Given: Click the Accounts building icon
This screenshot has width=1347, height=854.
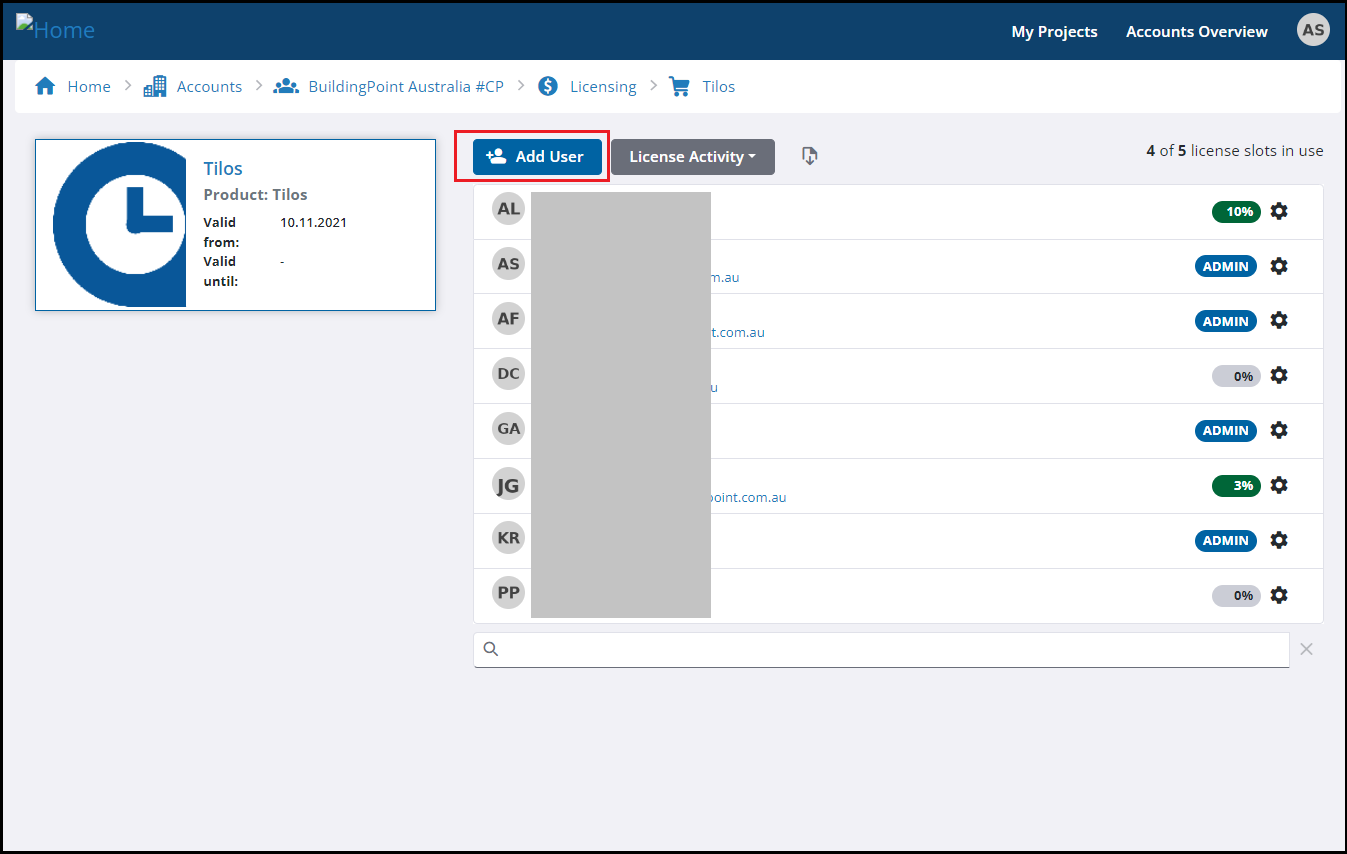Looking at the screenshot, I should pos(155,86).
